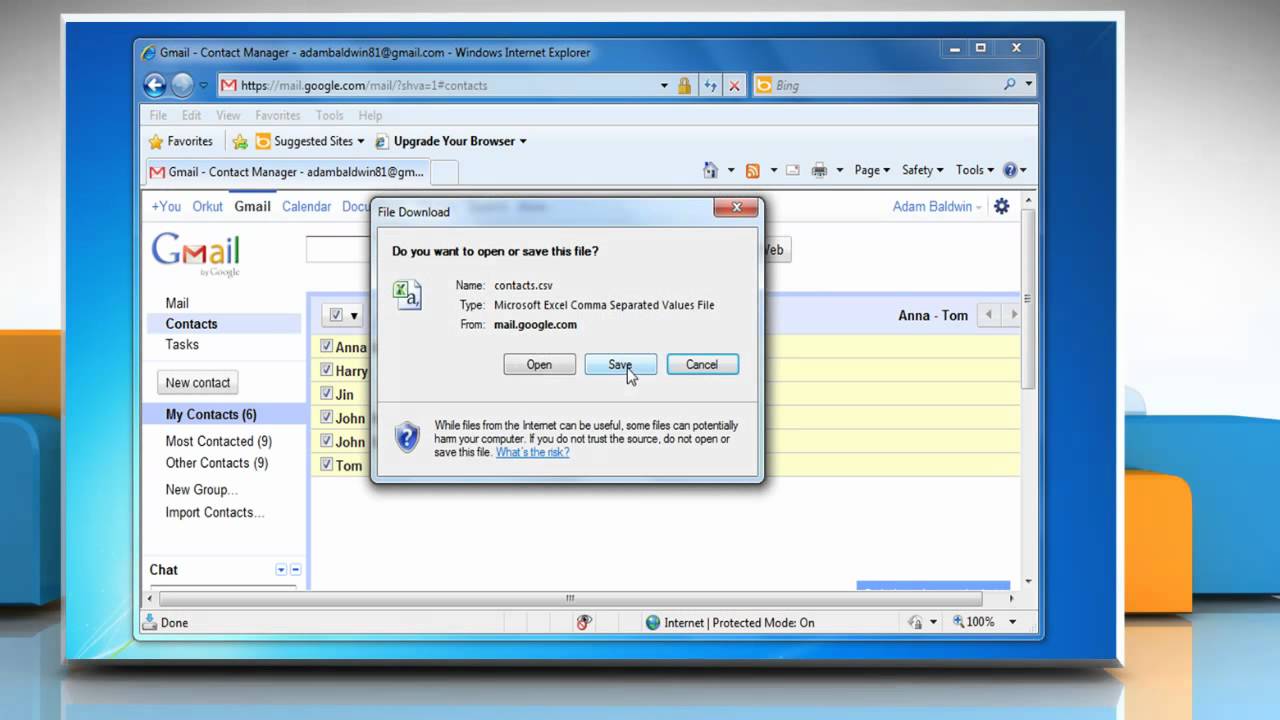Open the Tools command bar dropdown
The image size is (1280, 720).
click(x=975, y=170)
